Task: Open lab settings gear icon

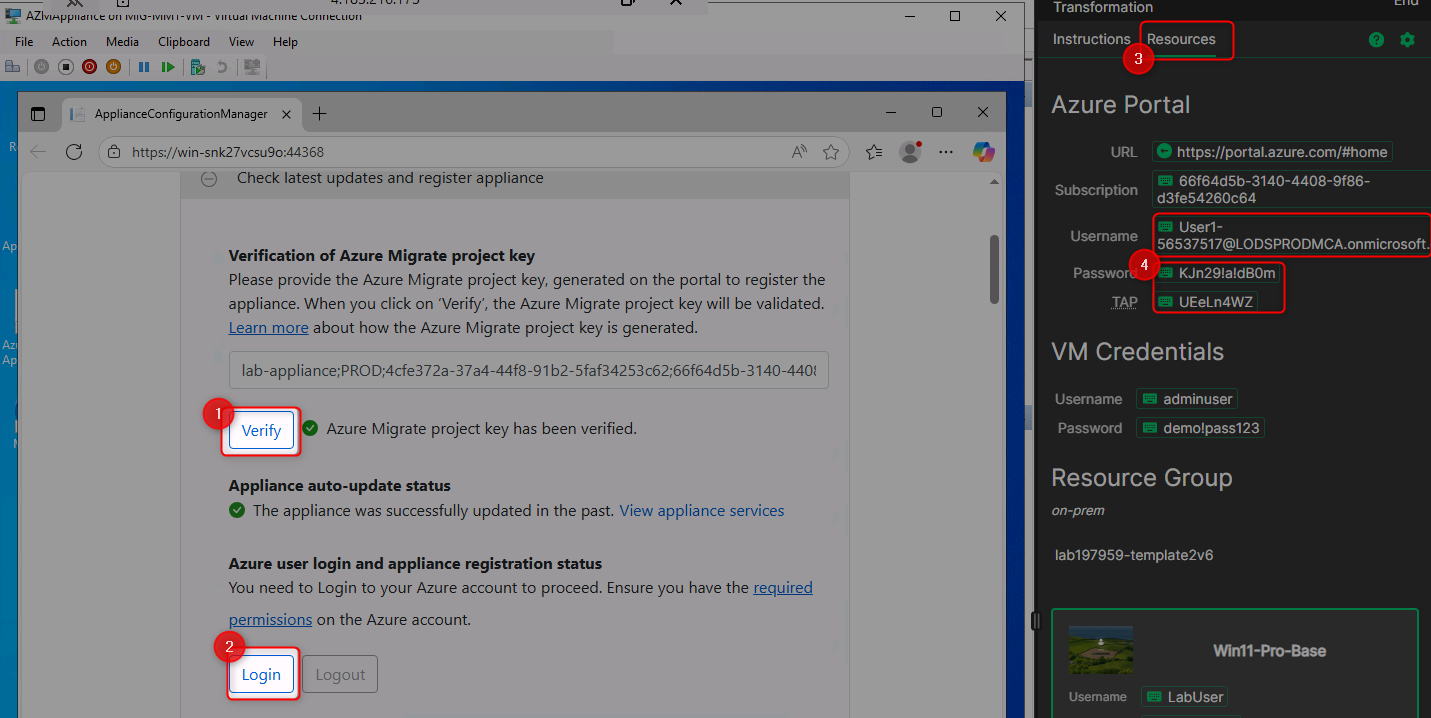Action: 1408,40
